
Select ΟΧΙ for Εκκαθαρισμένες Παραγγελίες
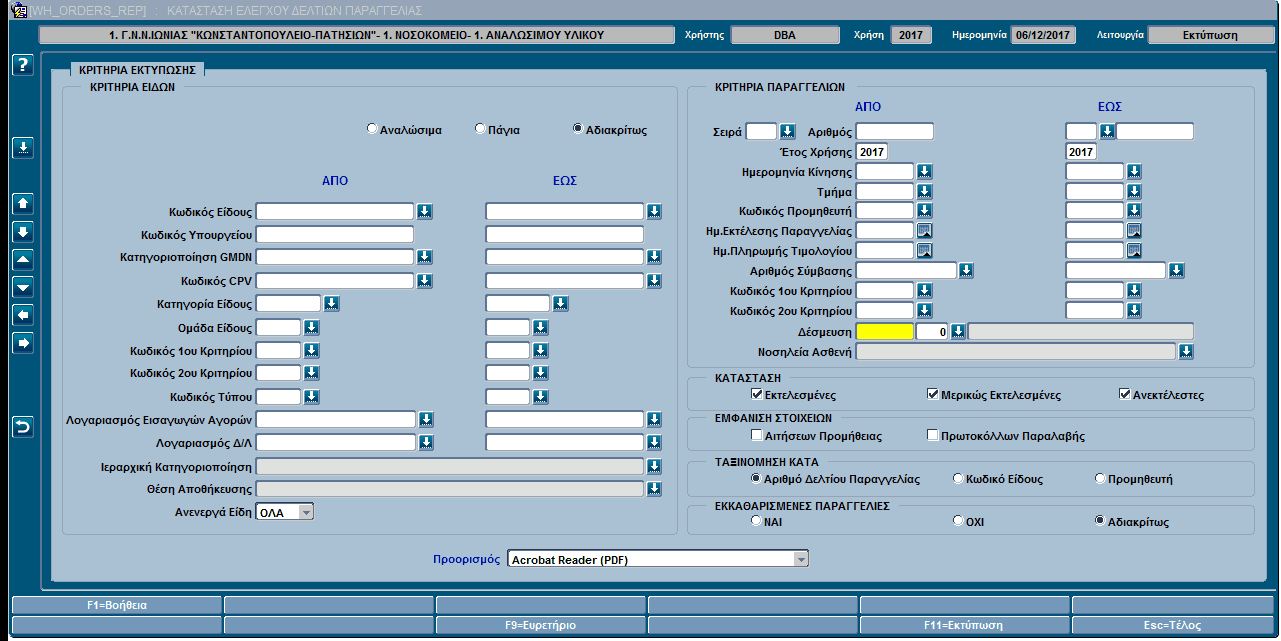pos(958,521)
